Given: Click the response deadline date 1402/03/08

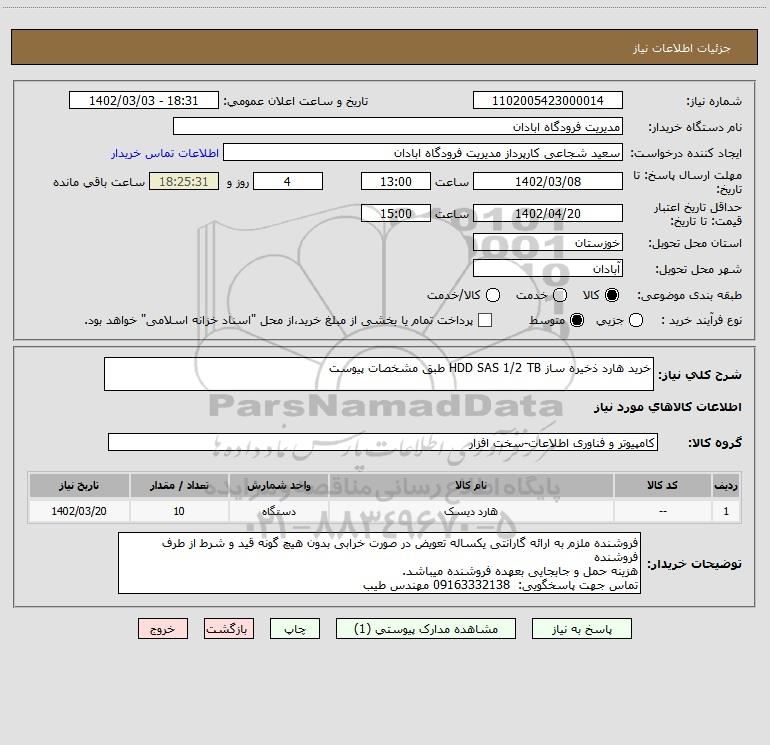Looking at the screenshot, I should 548,182.
